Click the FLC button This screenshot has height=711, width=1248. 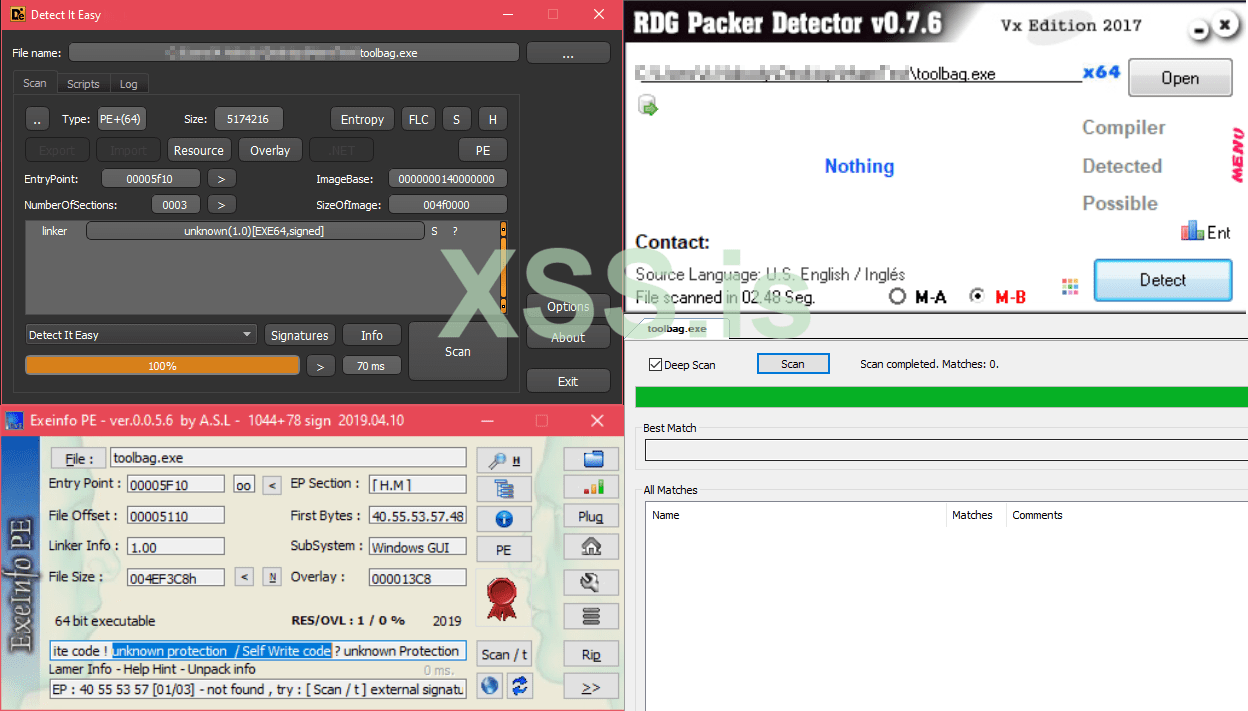coord(418,120)
